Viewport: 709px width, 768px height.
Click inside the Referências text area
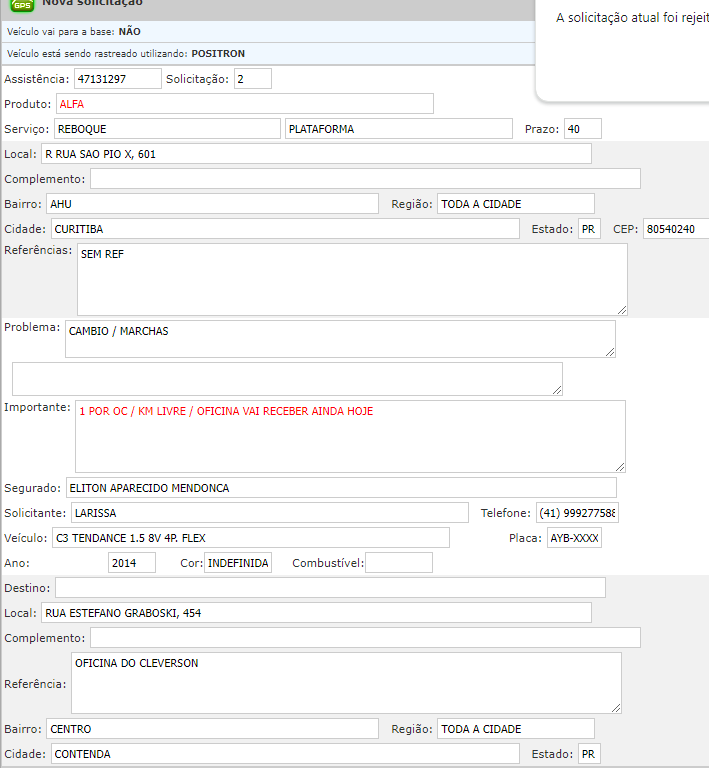tap(351, 279)
